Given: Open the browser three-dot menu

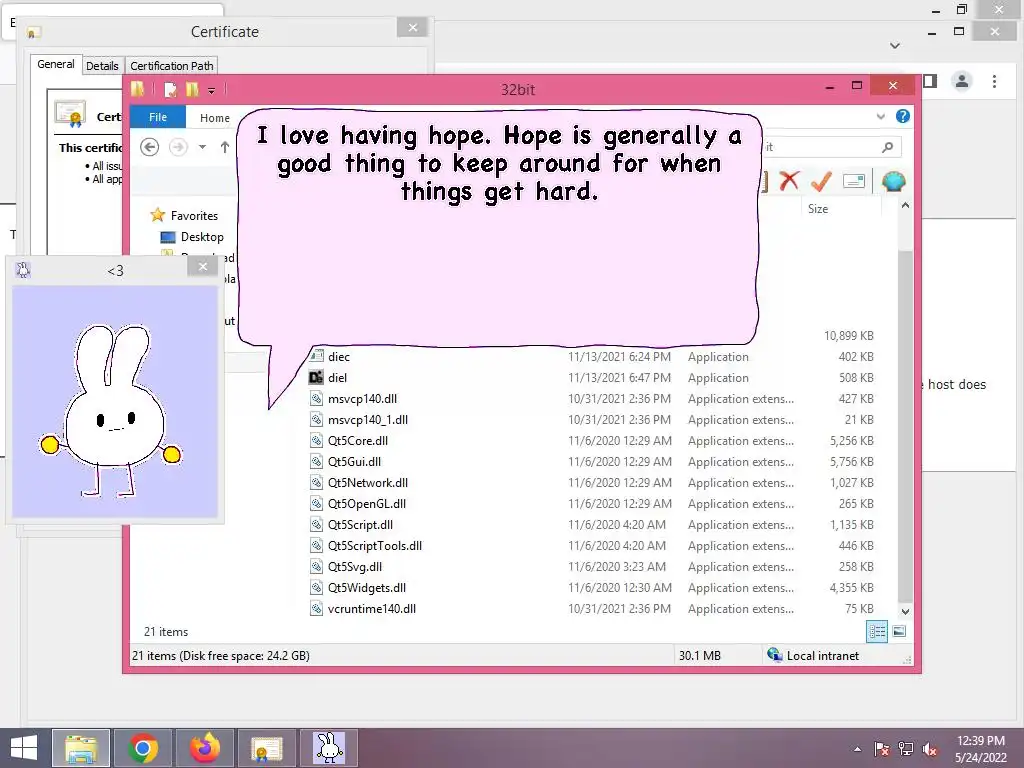Looking at the screenshot, I should (994, 81).
